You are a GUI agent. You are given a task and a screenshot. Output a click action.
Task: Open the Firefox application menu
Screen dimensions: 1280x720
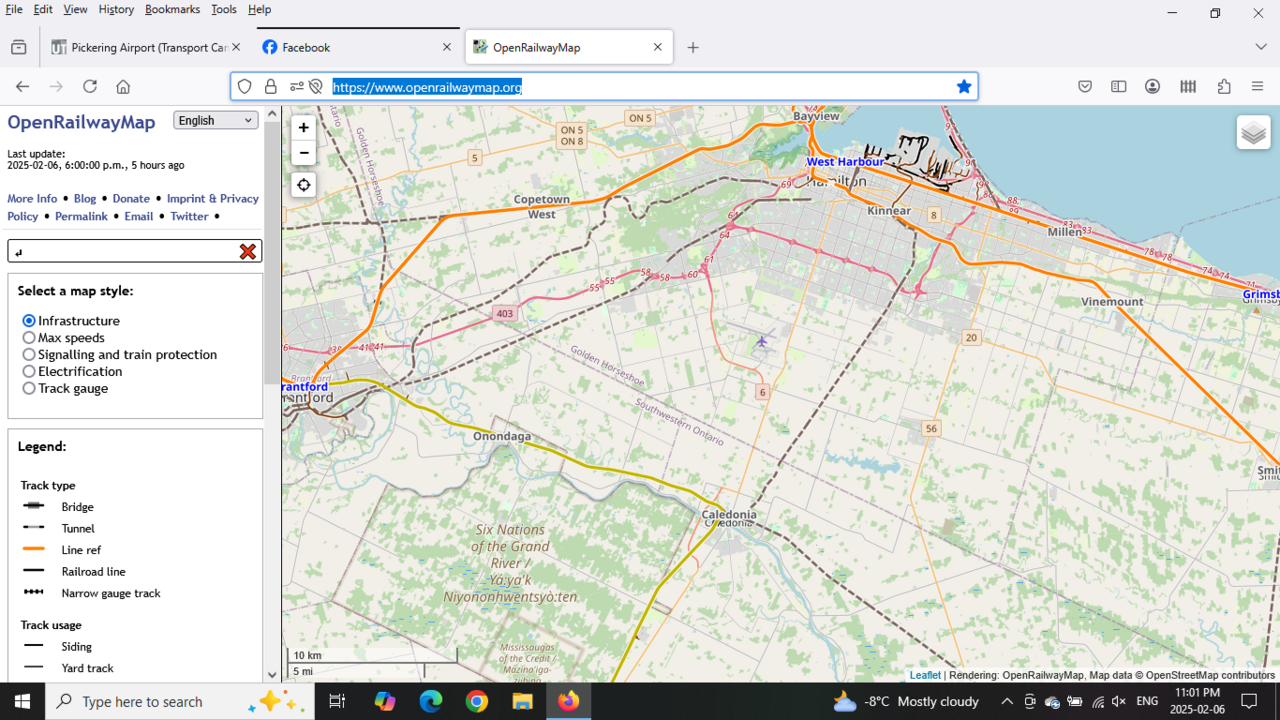pos(1257,87)
